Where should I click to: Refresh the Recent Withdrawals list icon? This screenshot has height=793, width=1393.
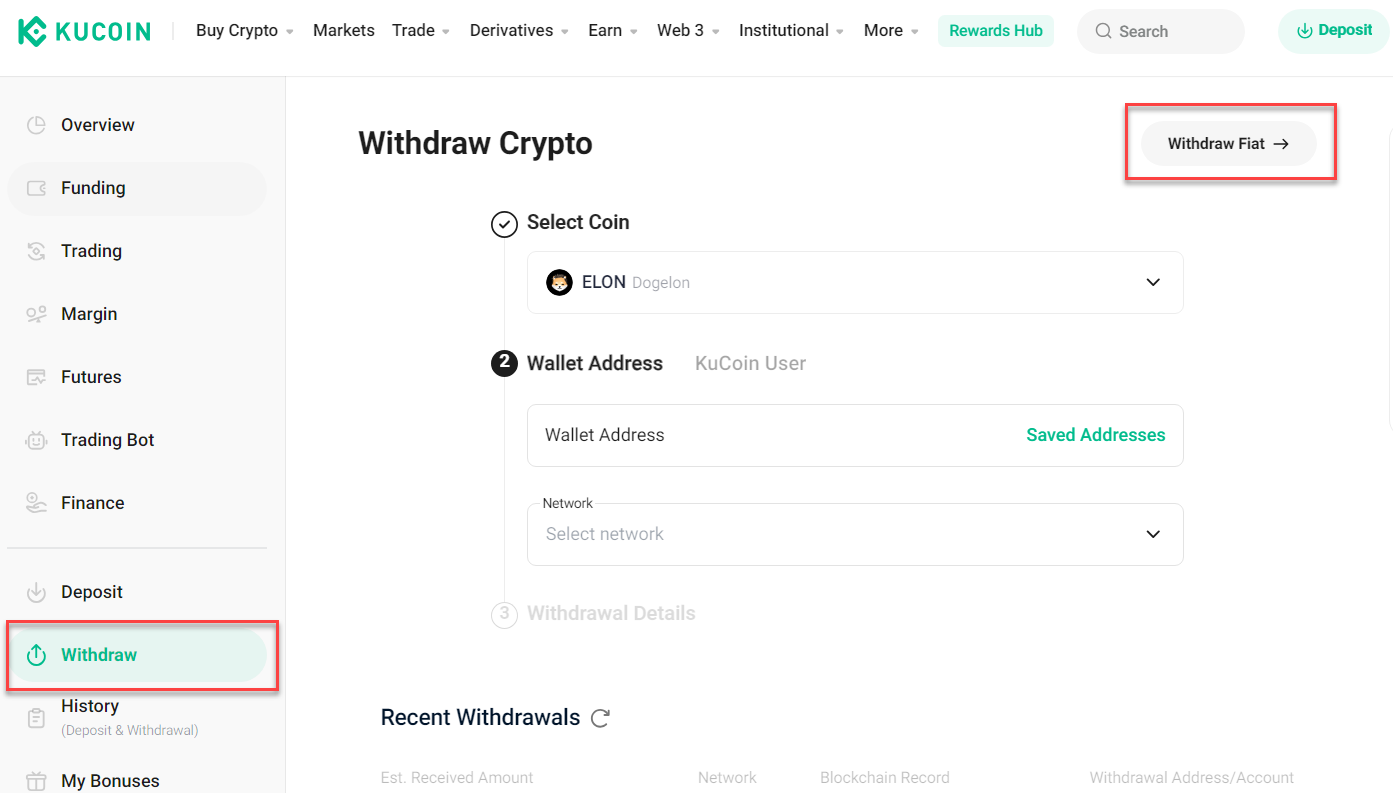tap(600, 718)
